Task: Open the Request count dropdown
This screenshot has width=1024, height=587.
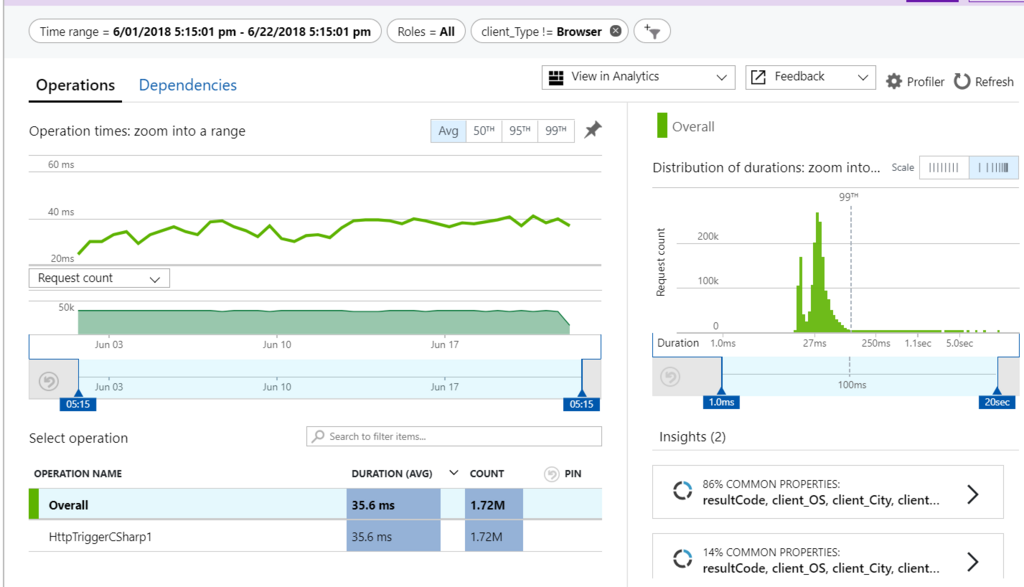Action: (x=99, y=278)
